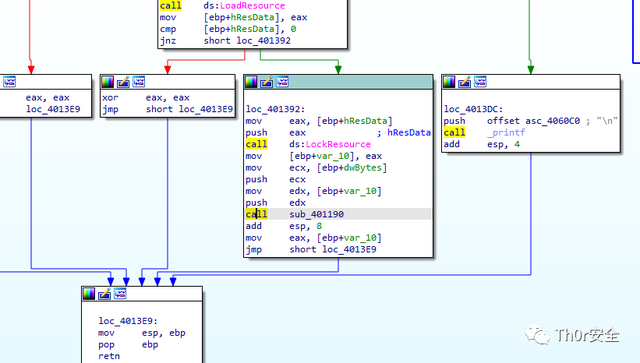Select the label line loc_401392:
640x363 pixels.
click(276, 109)
